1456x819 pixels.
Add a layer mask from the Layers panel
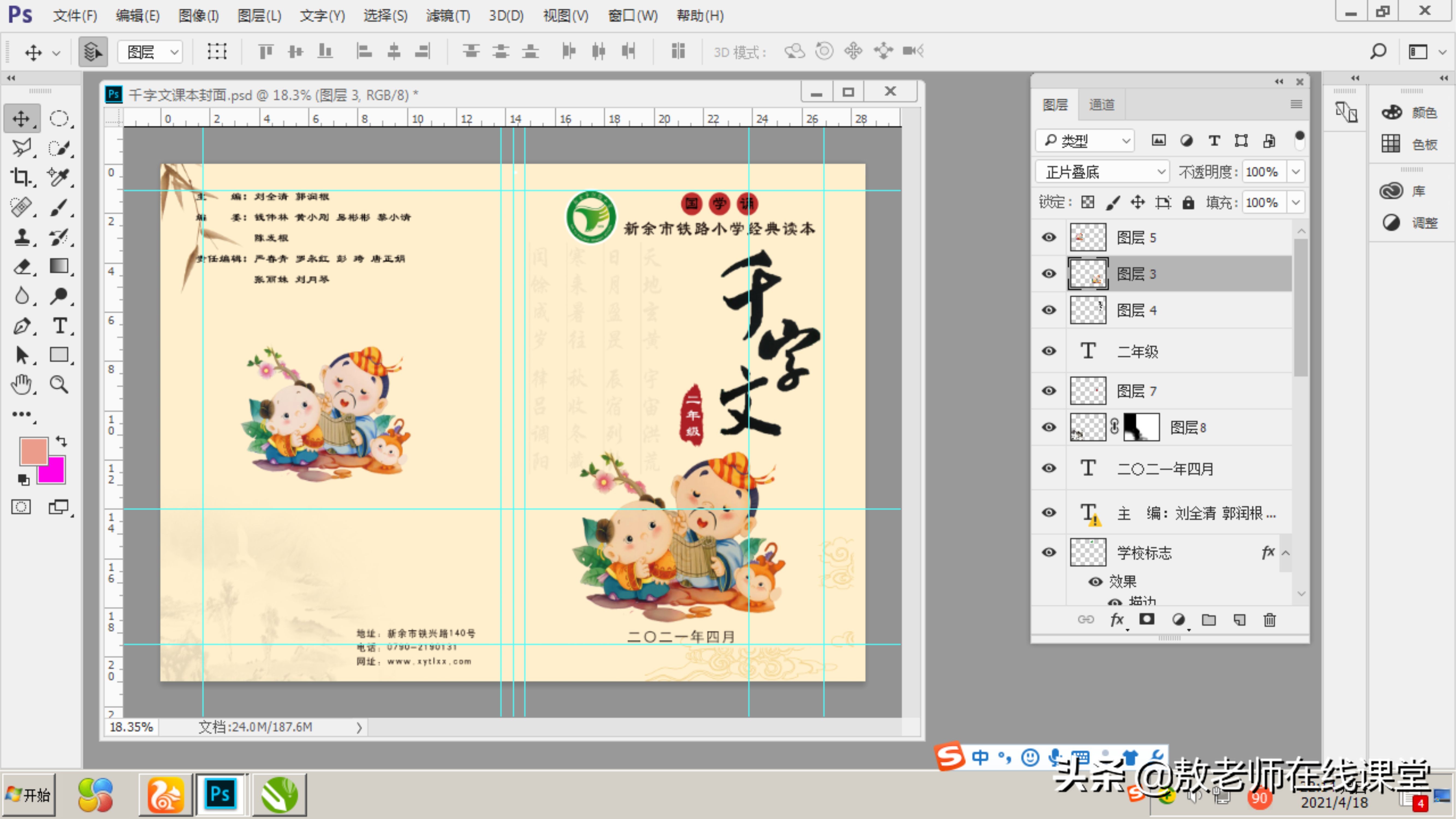click(x=1147, y=619)
